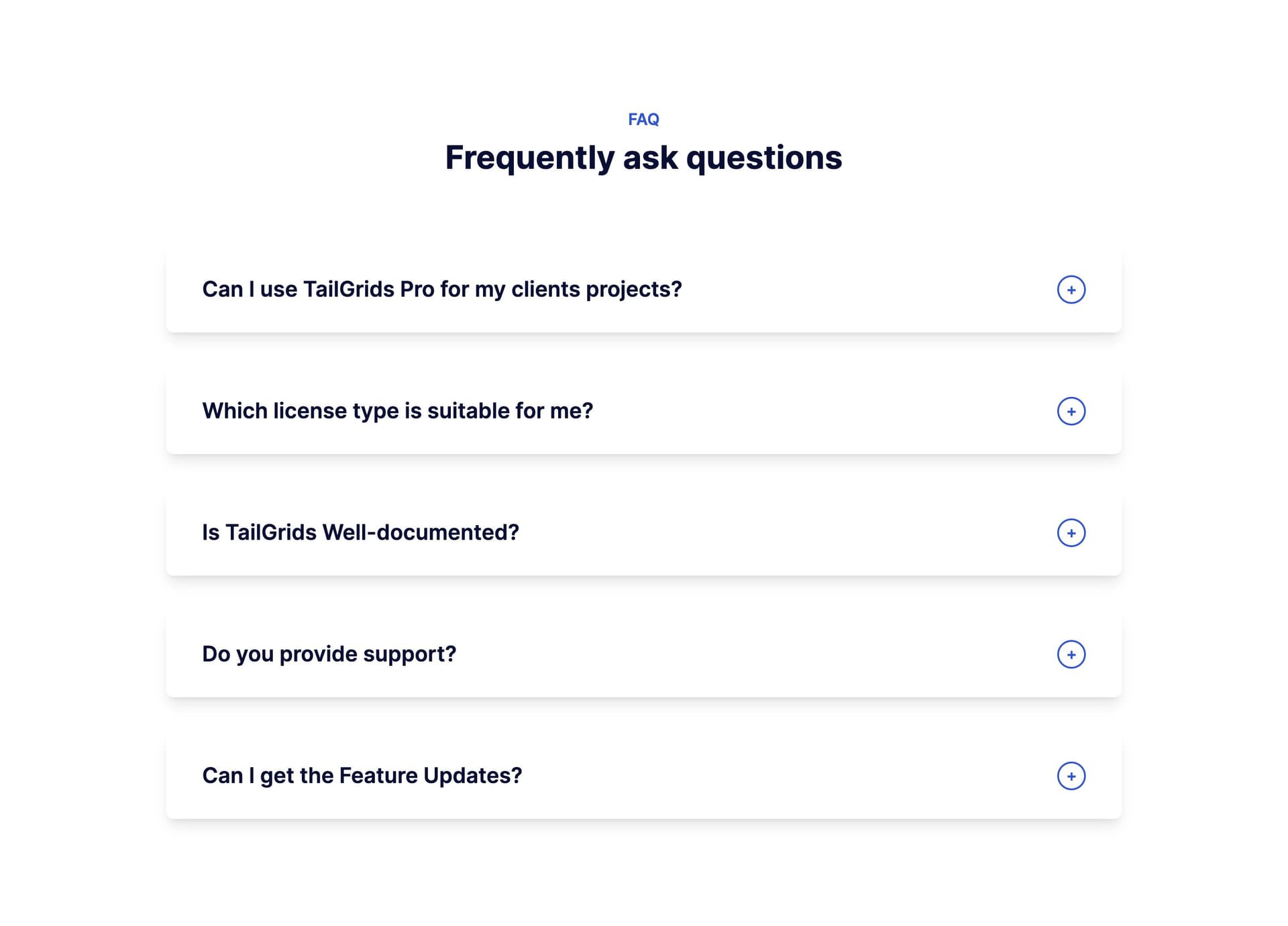Click the plus icon for Well-documented question
This screenshot has height=926, width=1288.
click(x=1071, y=533)
